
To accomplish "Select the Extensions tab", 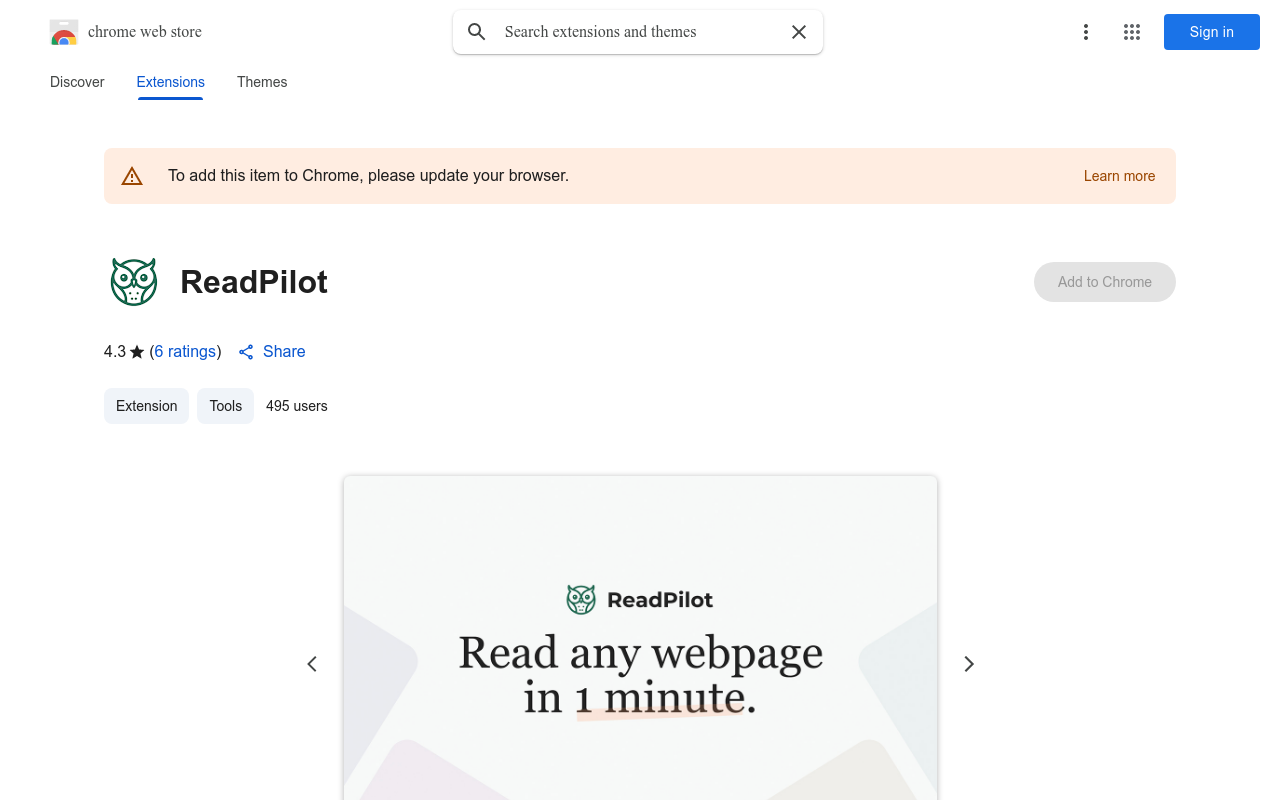I will pos(171,82).
